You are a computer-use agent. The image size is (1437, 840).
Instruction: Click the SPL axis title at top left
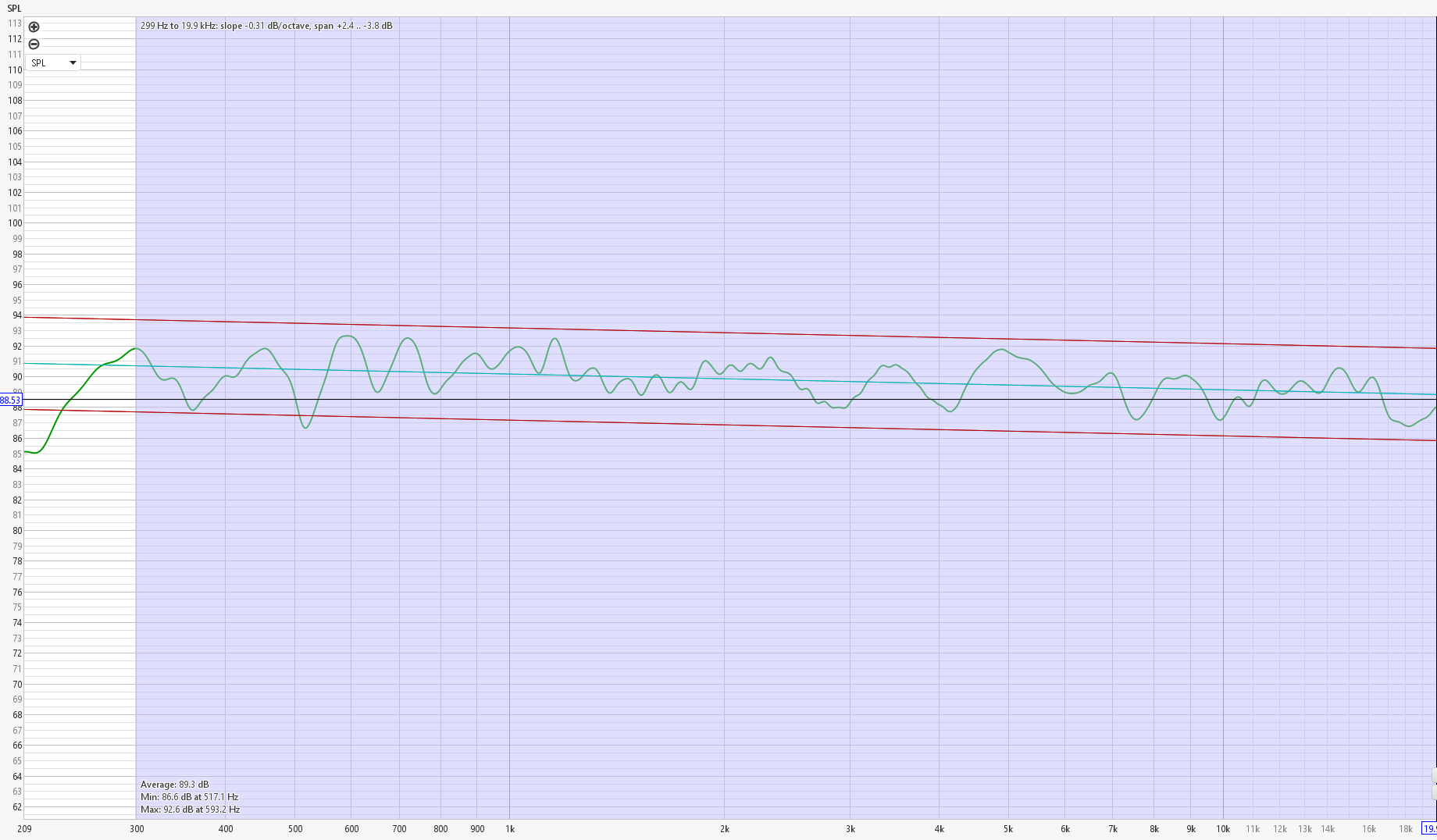pos(14,9)
